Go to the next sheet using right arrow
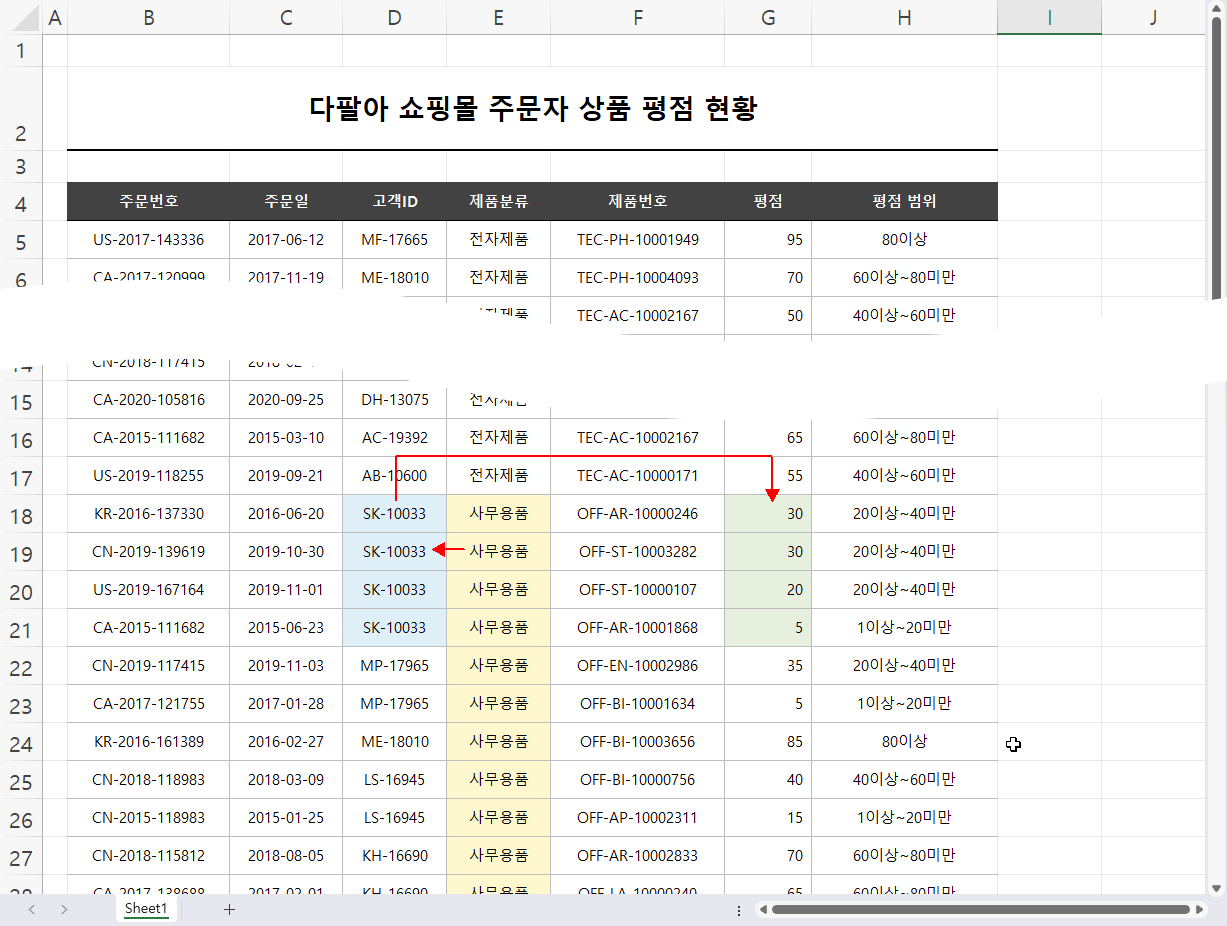This screenshot has height=926, width=1227. tap(64, 909)
